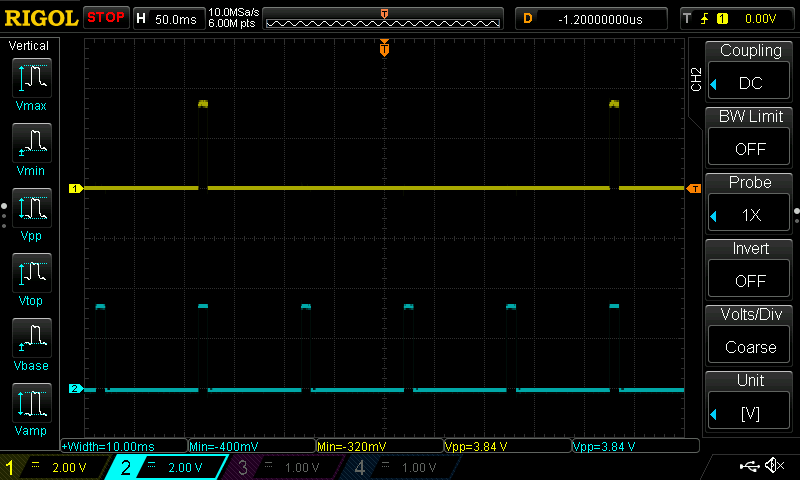Click the waveform memory overview bar
The image size is (800, 480).
383,19
